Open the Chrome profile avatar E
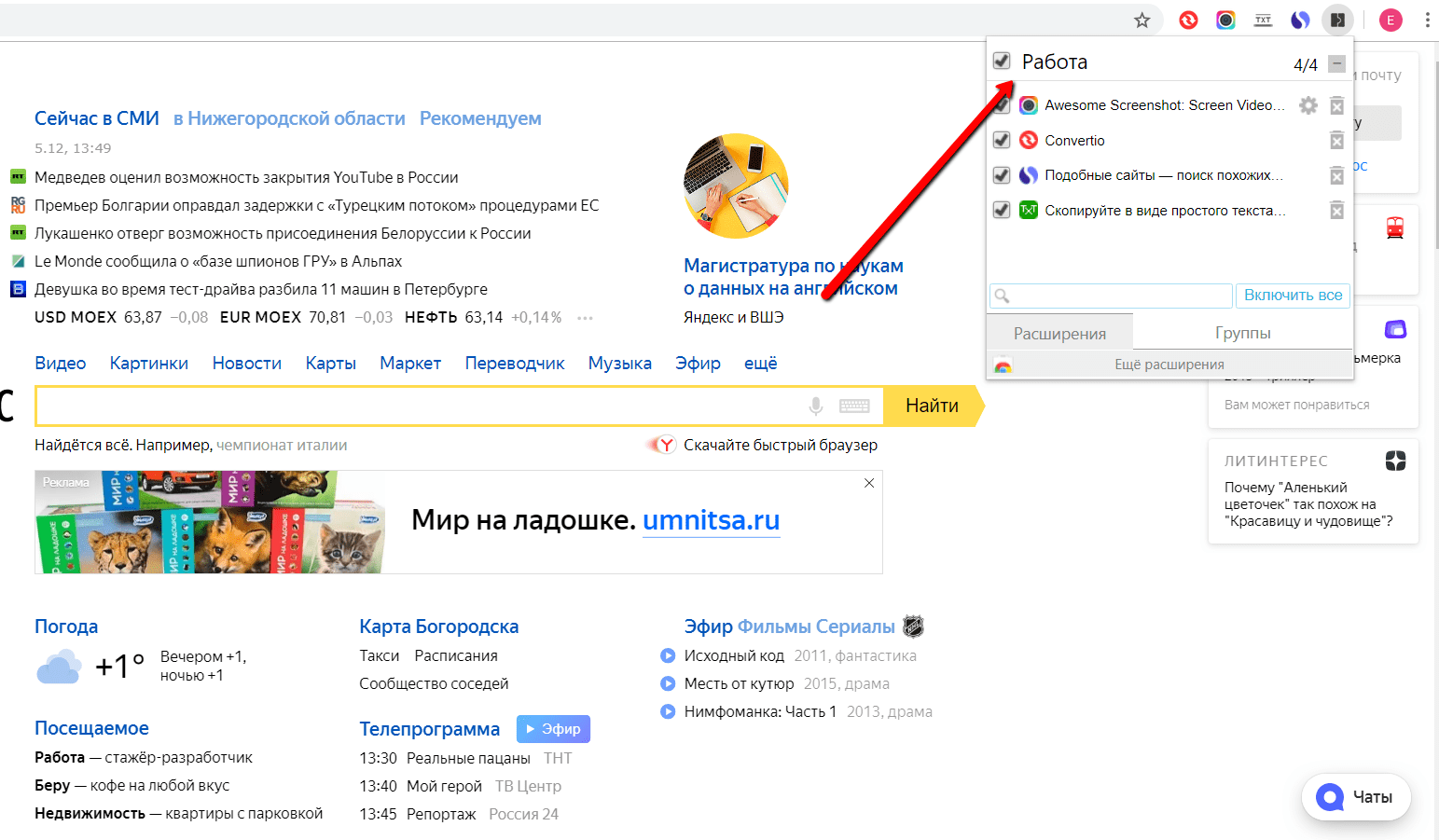Screen dimensions: 1439x840 (1391, 20)
